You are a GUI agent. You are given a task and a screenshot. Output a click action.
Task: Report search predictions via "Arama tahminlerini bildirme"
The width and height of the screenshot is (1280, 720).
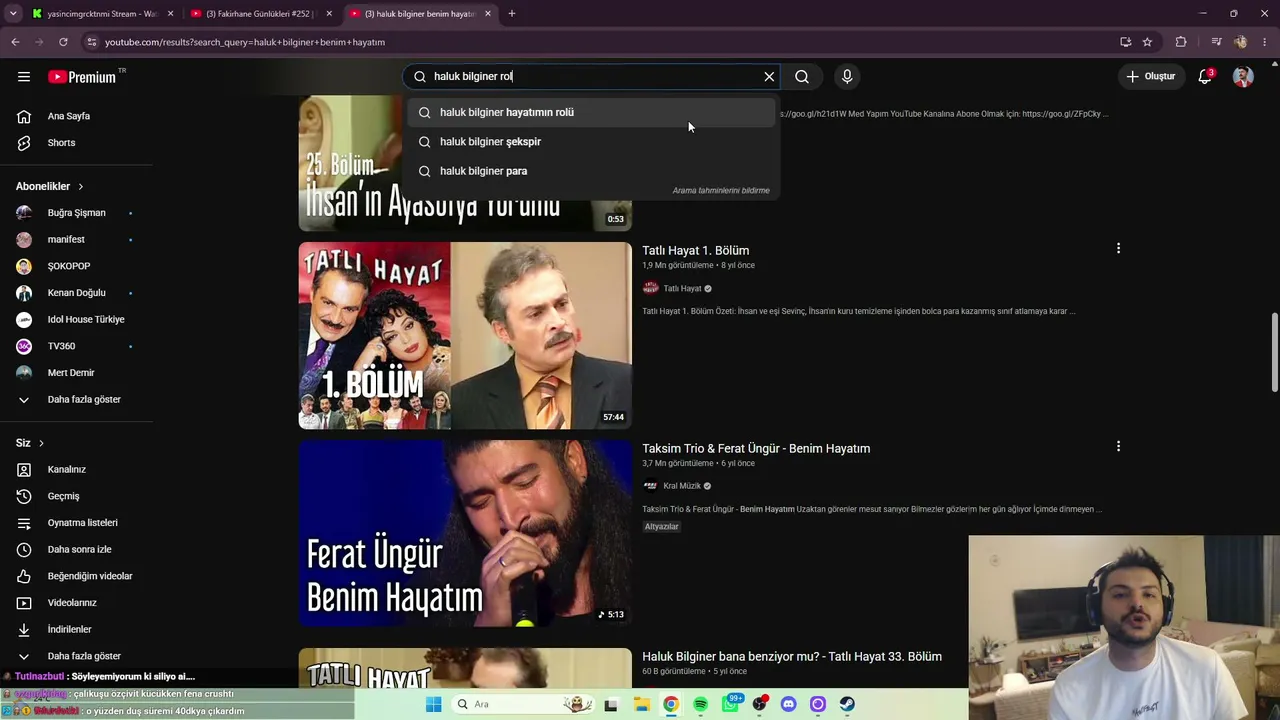[x=721, y=190]
